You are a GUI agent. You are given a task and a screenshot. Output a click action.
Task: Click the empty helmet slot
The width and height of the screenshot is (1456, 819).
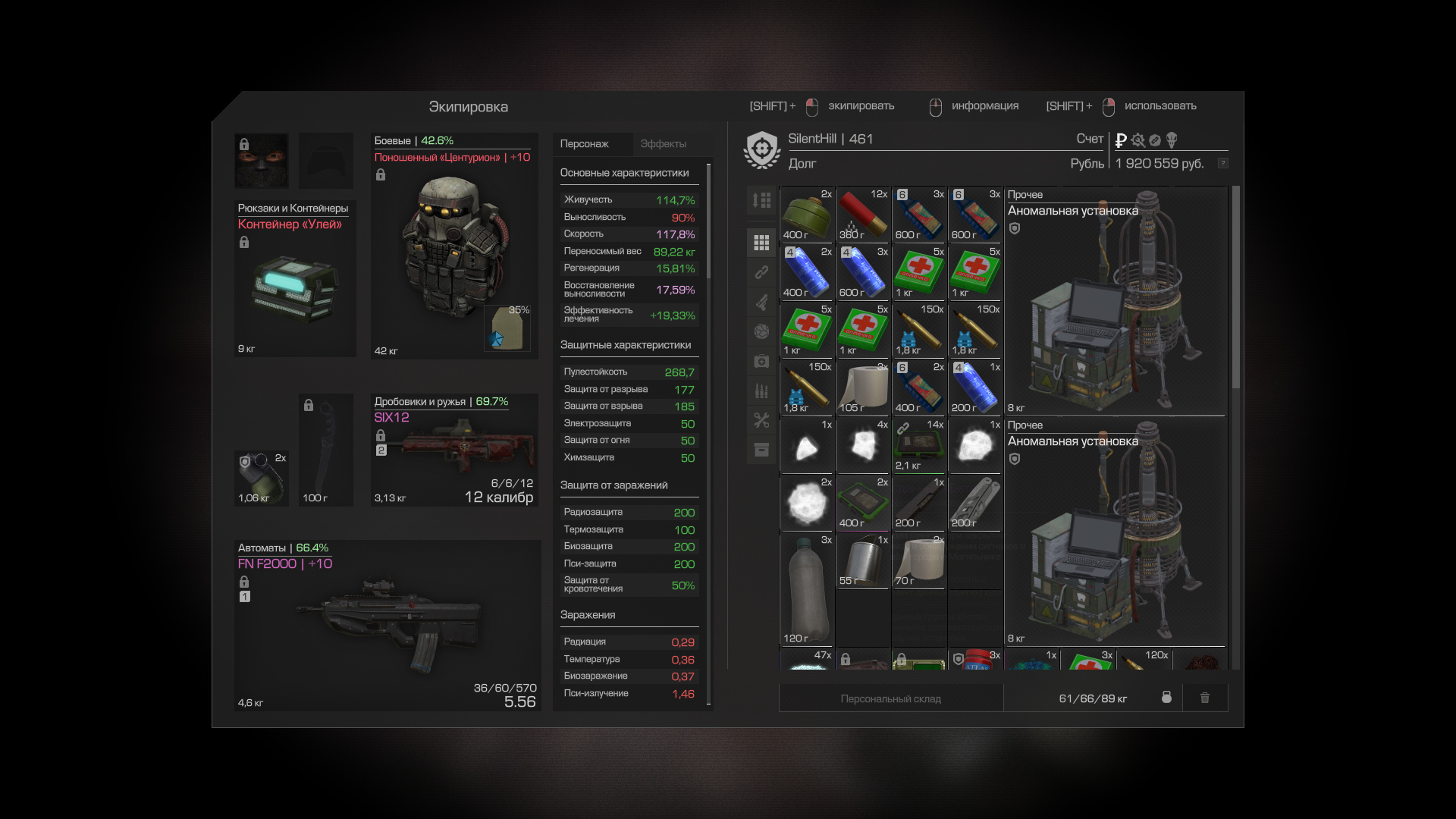326,161
